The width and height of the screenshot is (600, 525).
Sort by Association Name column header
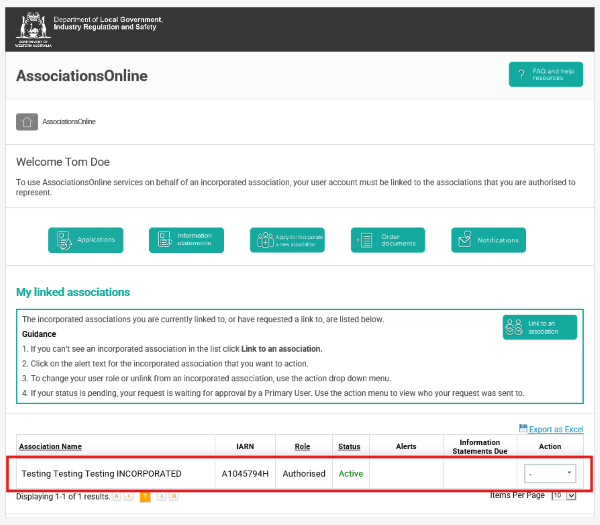point(50,446)
